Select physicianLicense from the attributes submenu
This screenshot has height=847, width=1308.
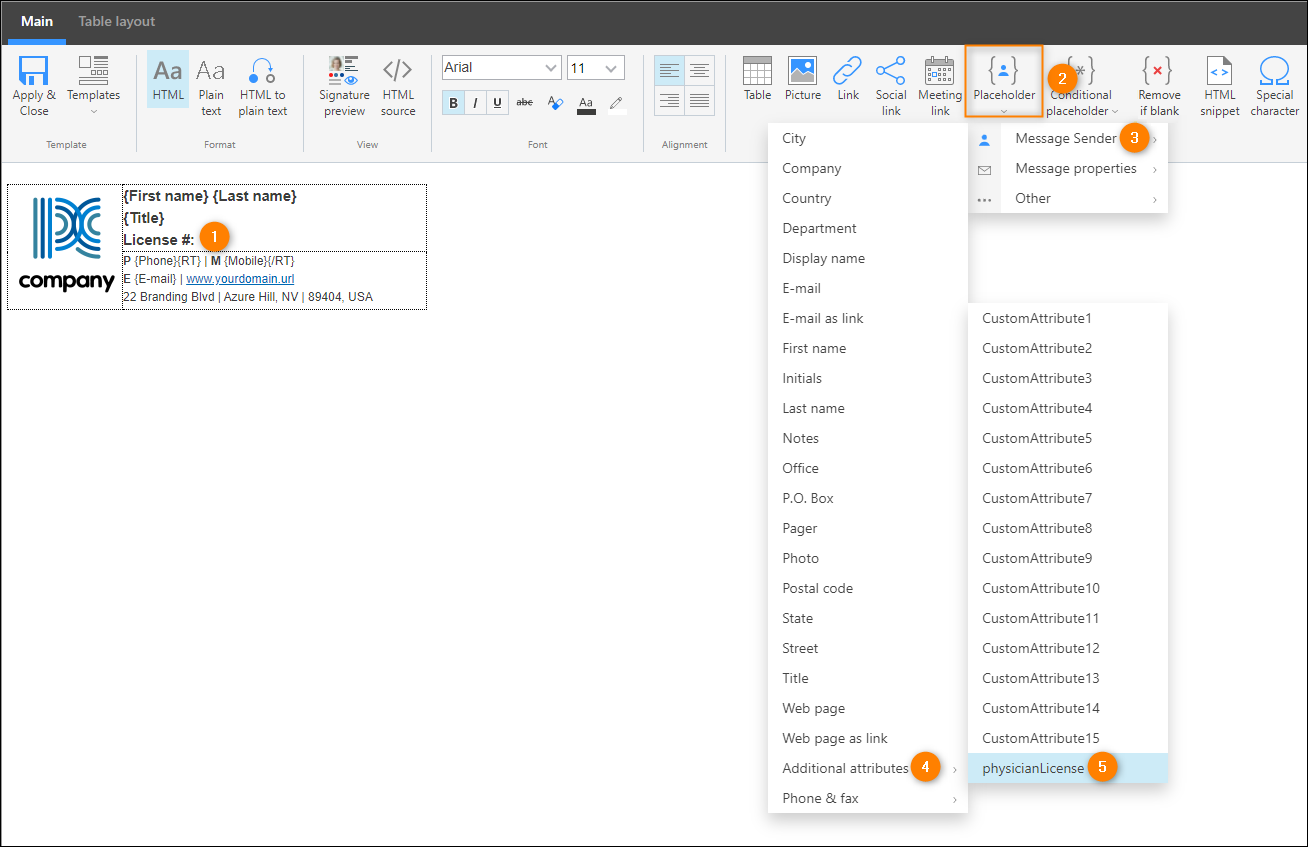tap(1033, 768)
